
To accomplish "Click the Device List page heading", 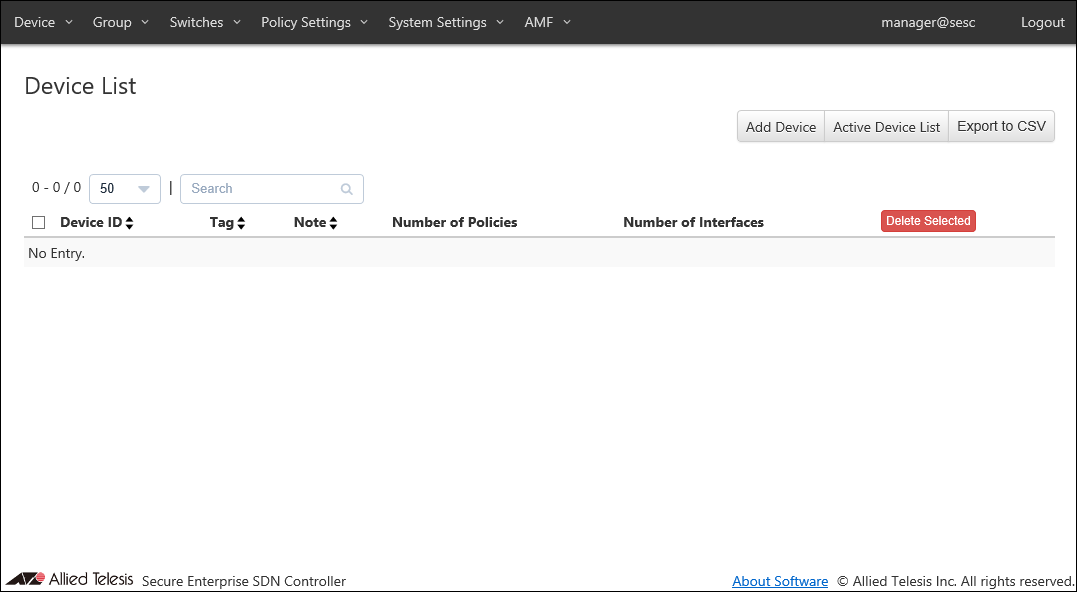I will [80, 86].
